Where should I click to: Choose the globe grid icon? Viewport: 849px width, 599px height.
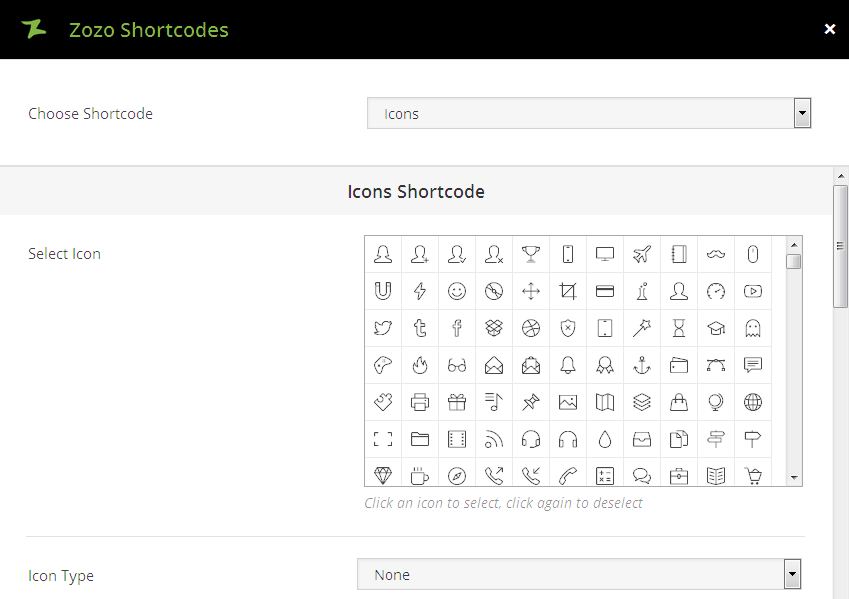pos(753,402)
